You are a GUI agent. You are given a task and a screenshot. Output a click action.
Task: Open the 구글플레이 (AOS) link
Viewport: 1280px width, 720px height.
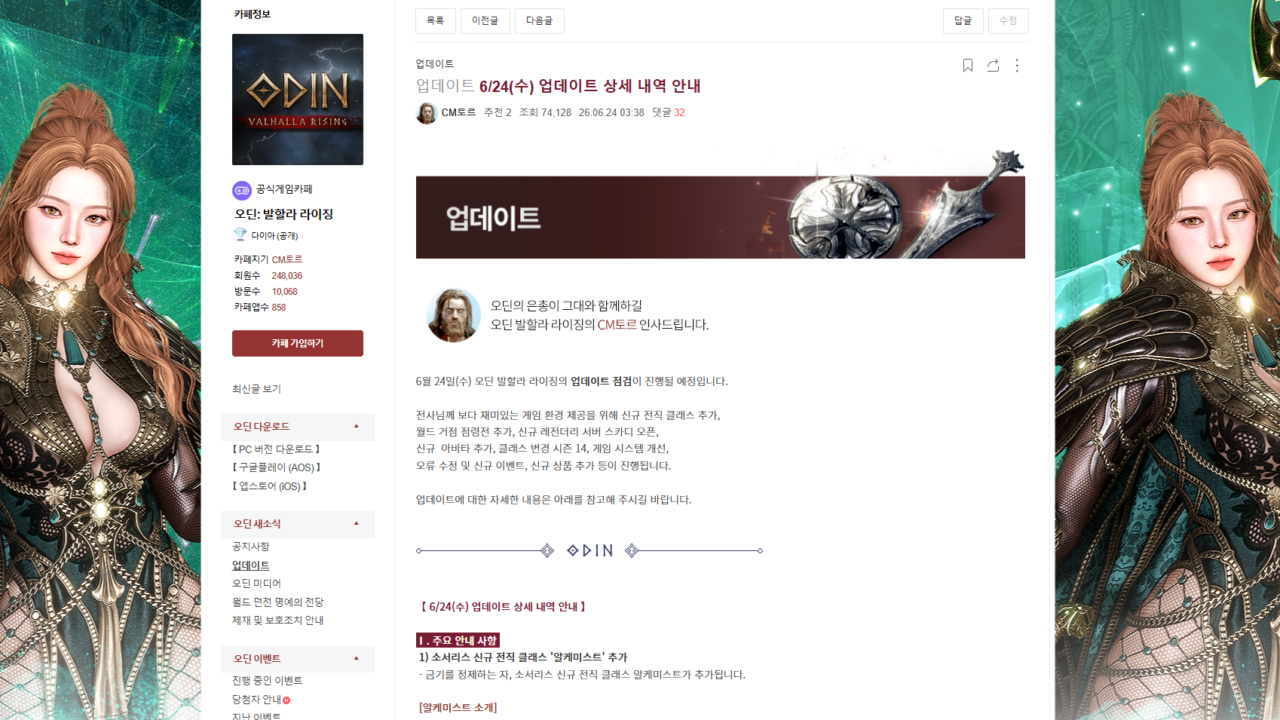[276, 468]
